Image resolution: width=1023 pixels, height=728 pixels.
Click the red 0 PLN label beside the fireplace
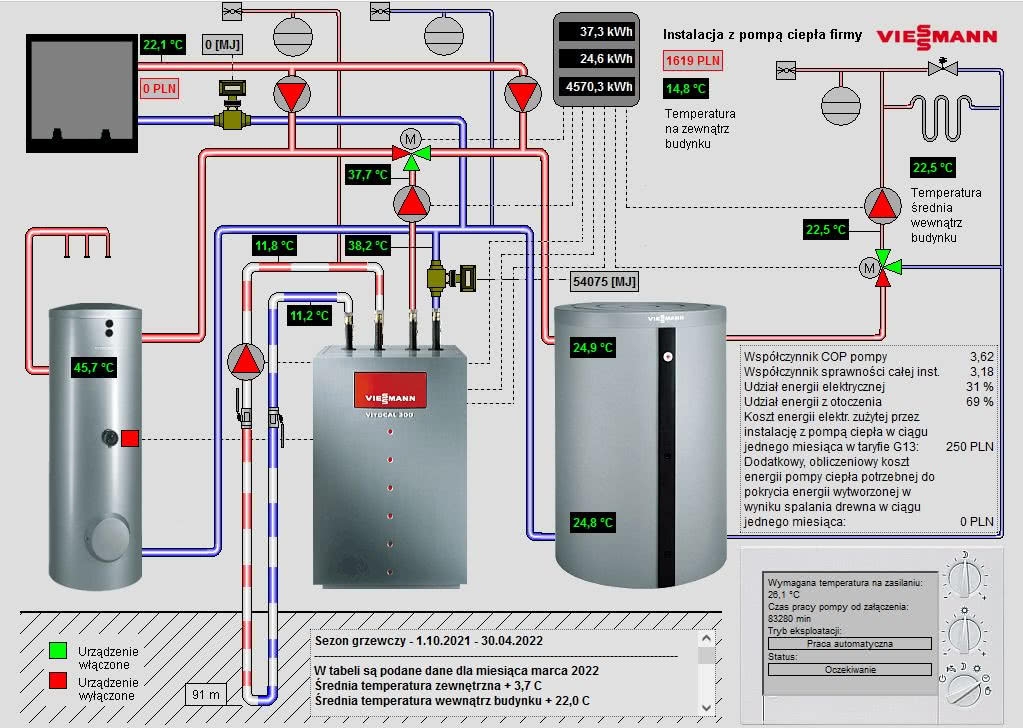click(x=160, y=89)
